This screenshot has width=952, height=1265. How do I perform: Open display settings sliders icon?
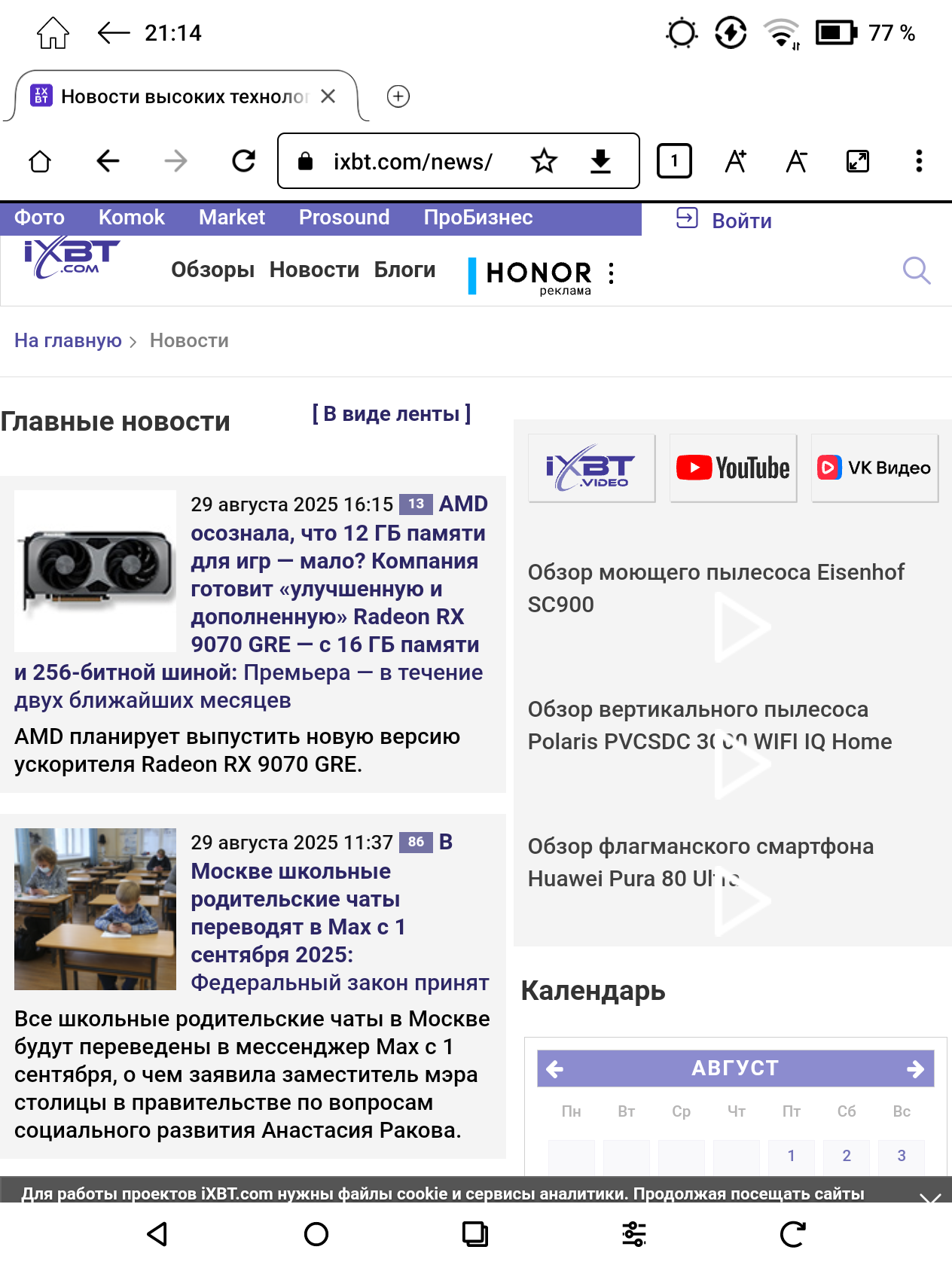coord(634,1234)
